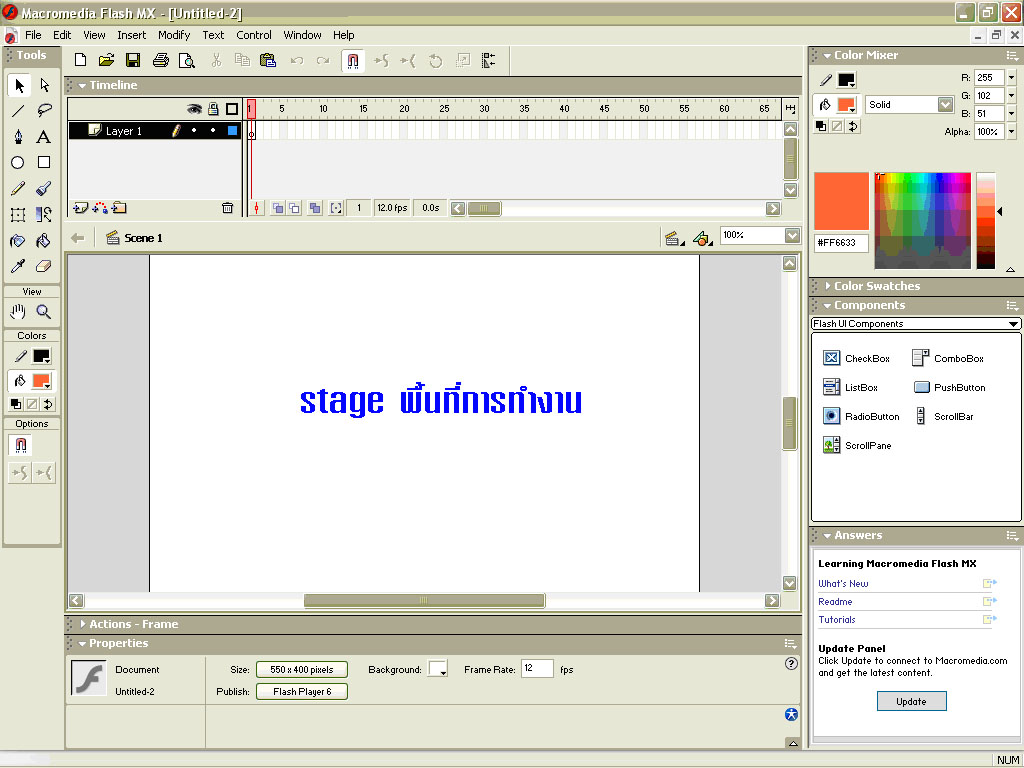Select the Rectangle tool
This screenshot has width=1024, height=768.
pos(44,162)
